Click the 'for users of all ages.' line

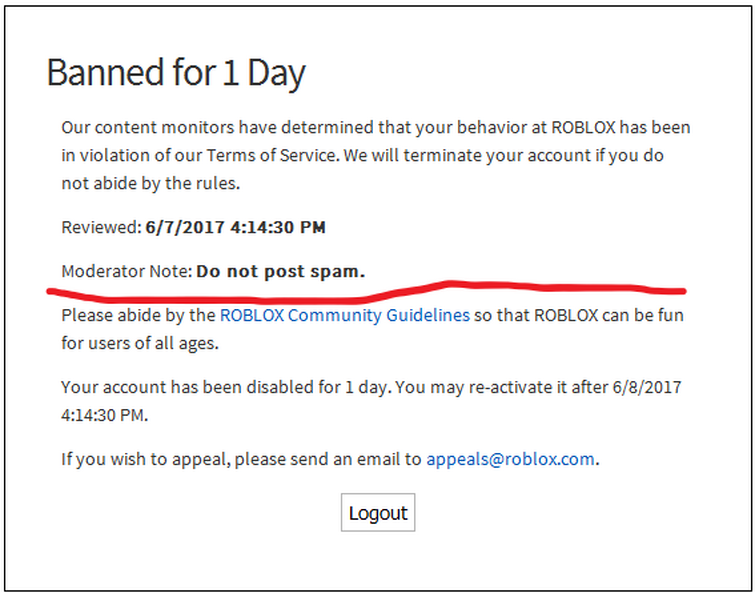(140, 343)
